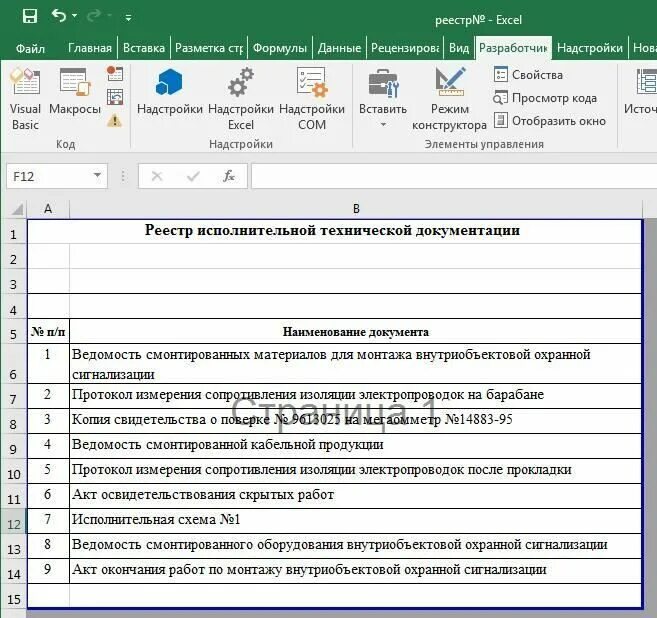This screenshot has width=657, height=618.
Task: Expand the Вставить controls dropdown arrow
Action: point(383,124)
